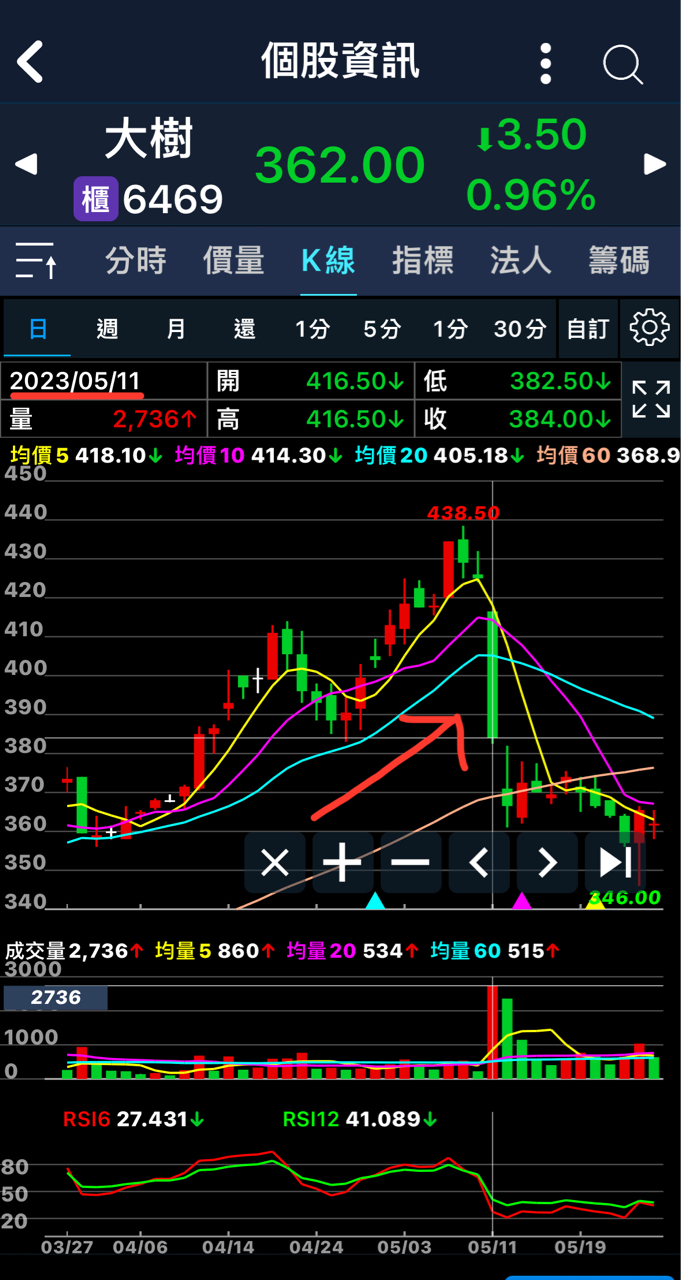Screen dimensions: 681x1280
Task: Jump to latest candle
Action: (614, 862)
